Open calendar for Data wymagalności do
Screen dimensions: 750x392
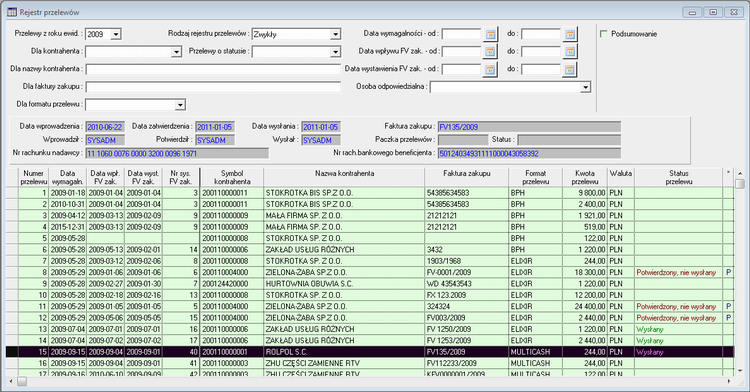click(x=570, y=34)
